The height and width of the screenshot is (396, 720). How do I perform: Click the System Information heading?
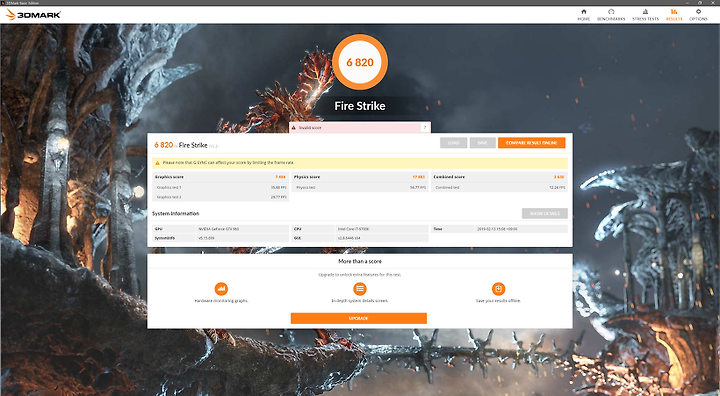(x=175, y=214)
